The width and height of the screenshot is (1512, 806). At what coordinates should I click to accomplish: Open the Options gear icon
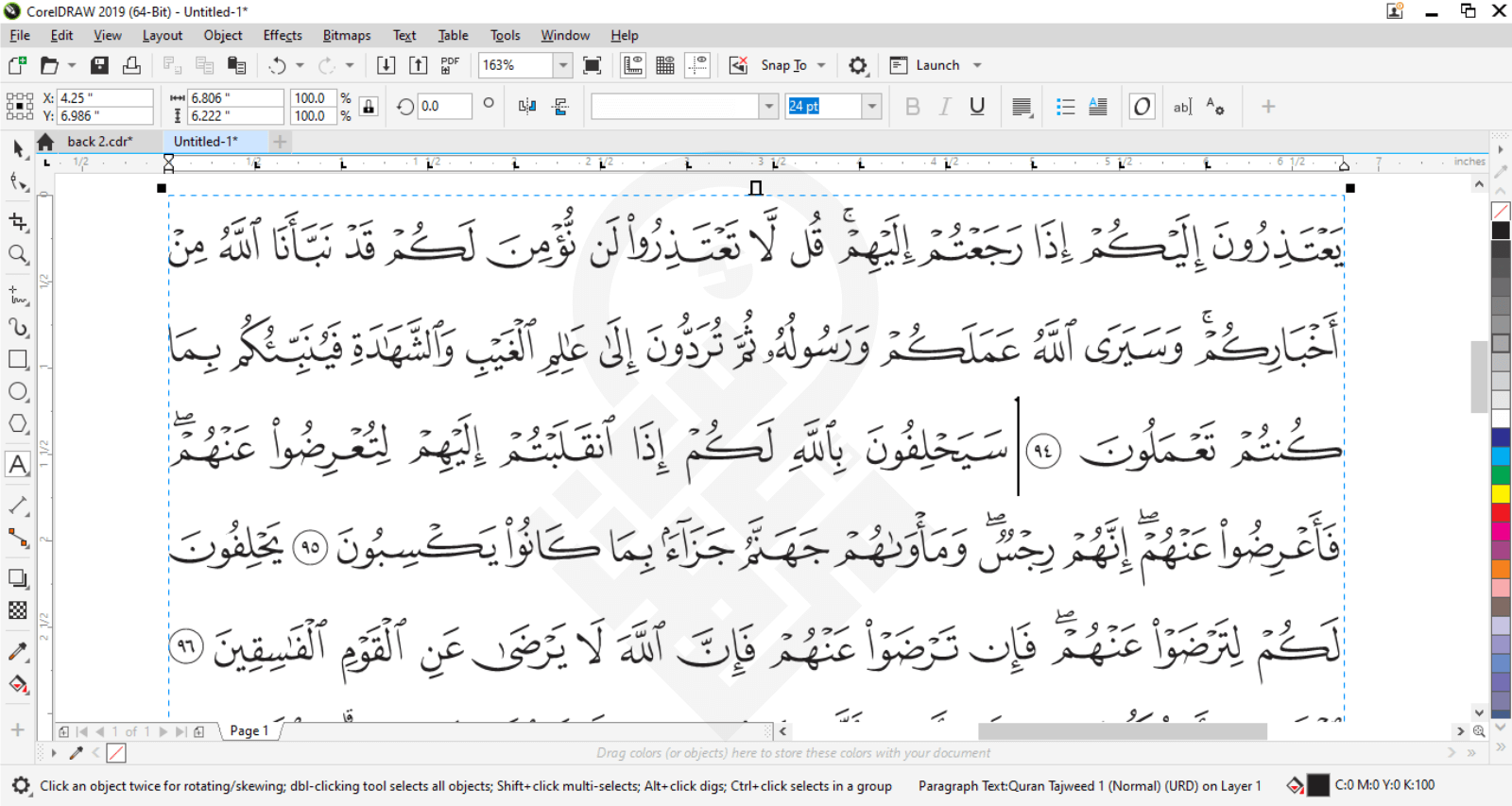click(857, 65)
